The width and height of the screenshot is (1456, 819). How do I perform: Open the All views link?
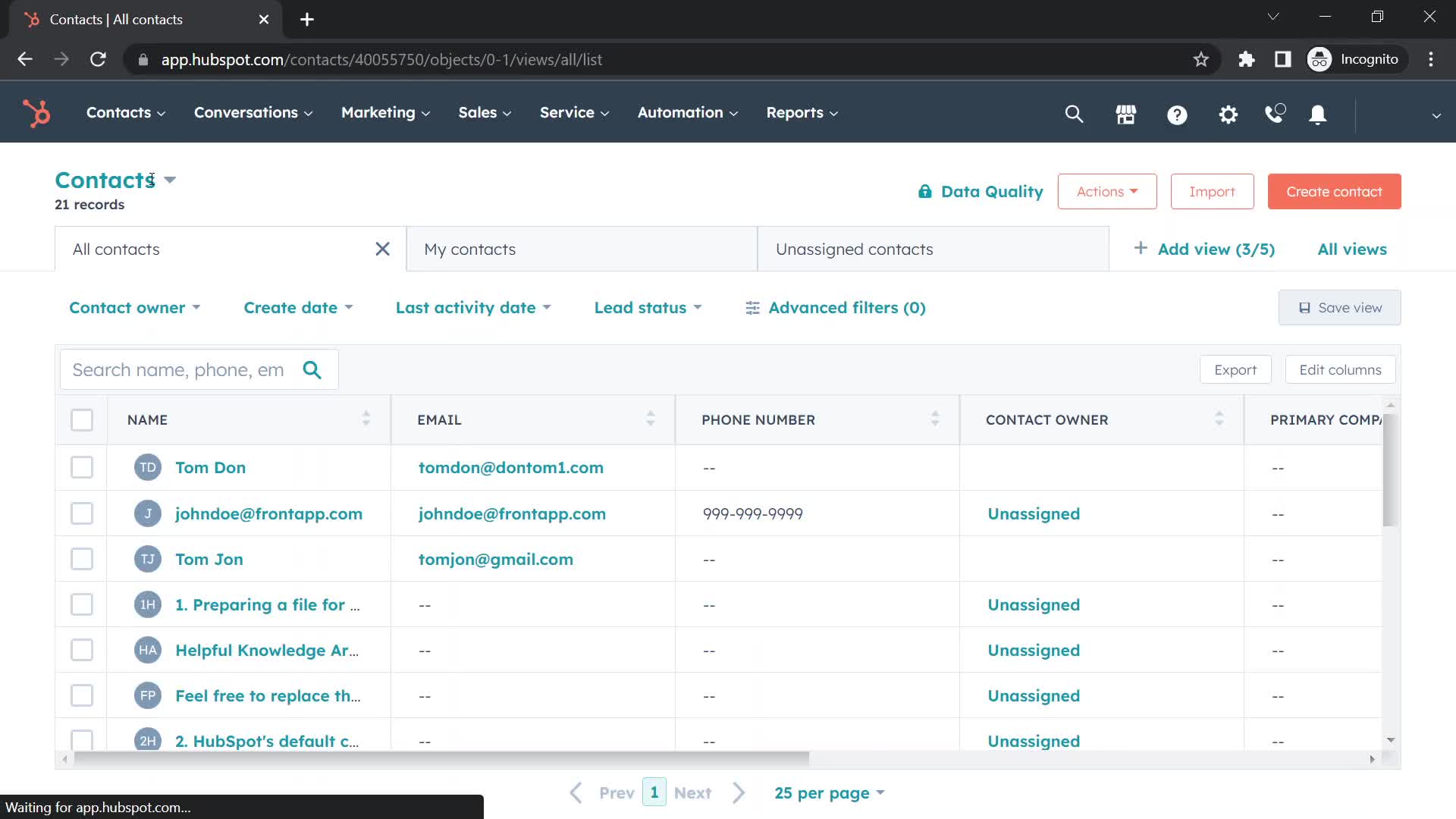coord(1352,249)
